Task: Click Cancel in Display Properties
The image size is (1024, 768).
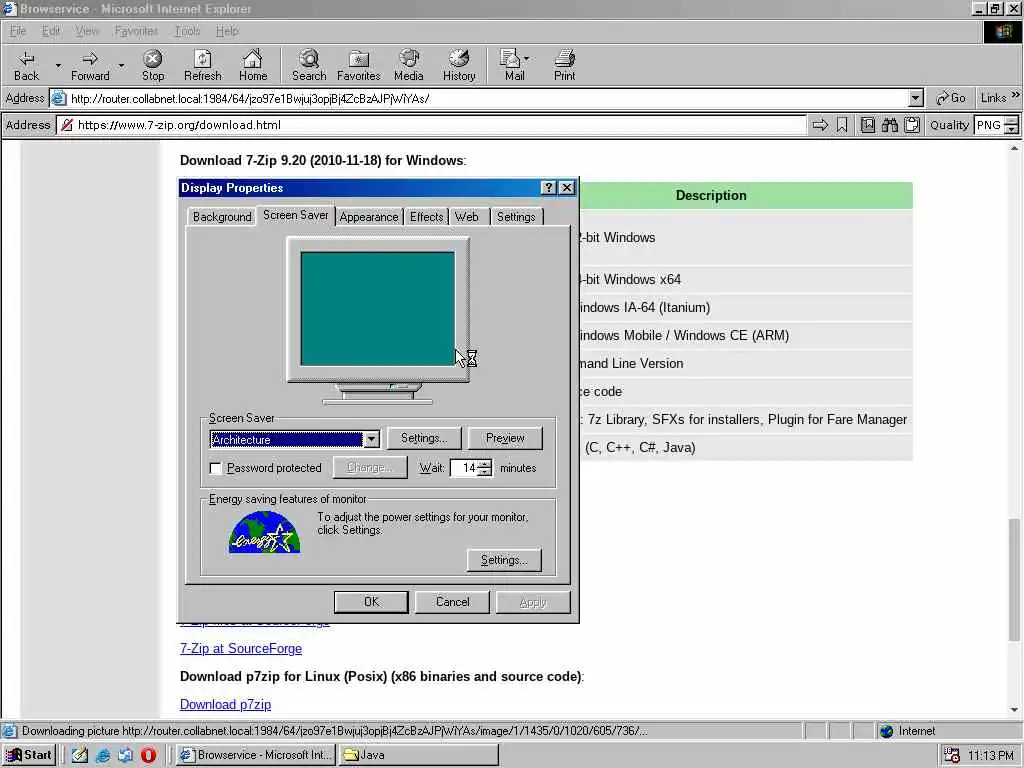Action: [x=452, y=602]
